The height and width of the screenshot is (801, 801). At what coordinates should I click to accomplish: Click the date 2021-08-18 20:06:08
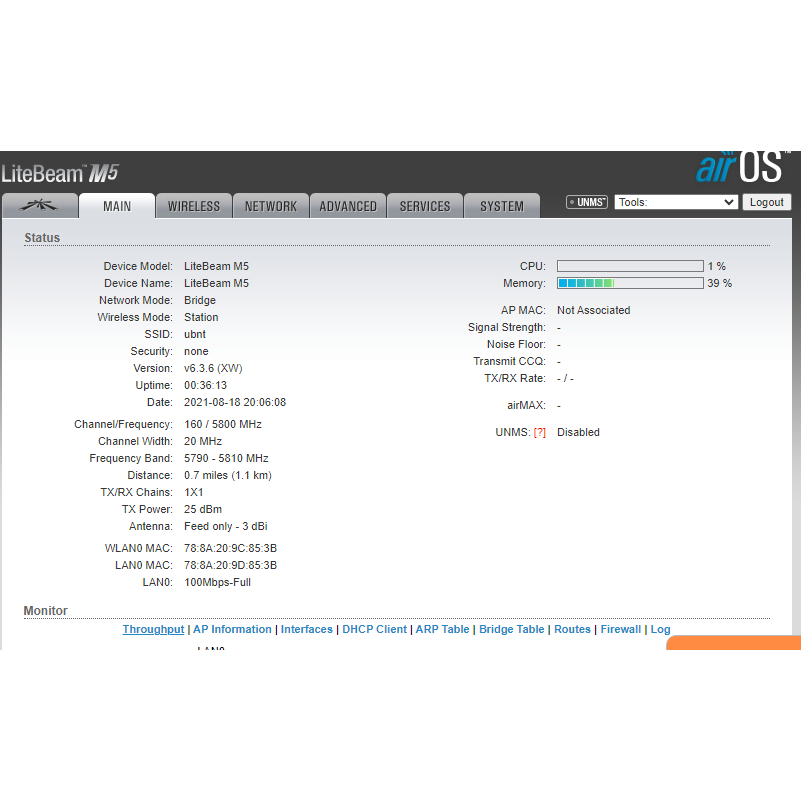click(235, 403)
